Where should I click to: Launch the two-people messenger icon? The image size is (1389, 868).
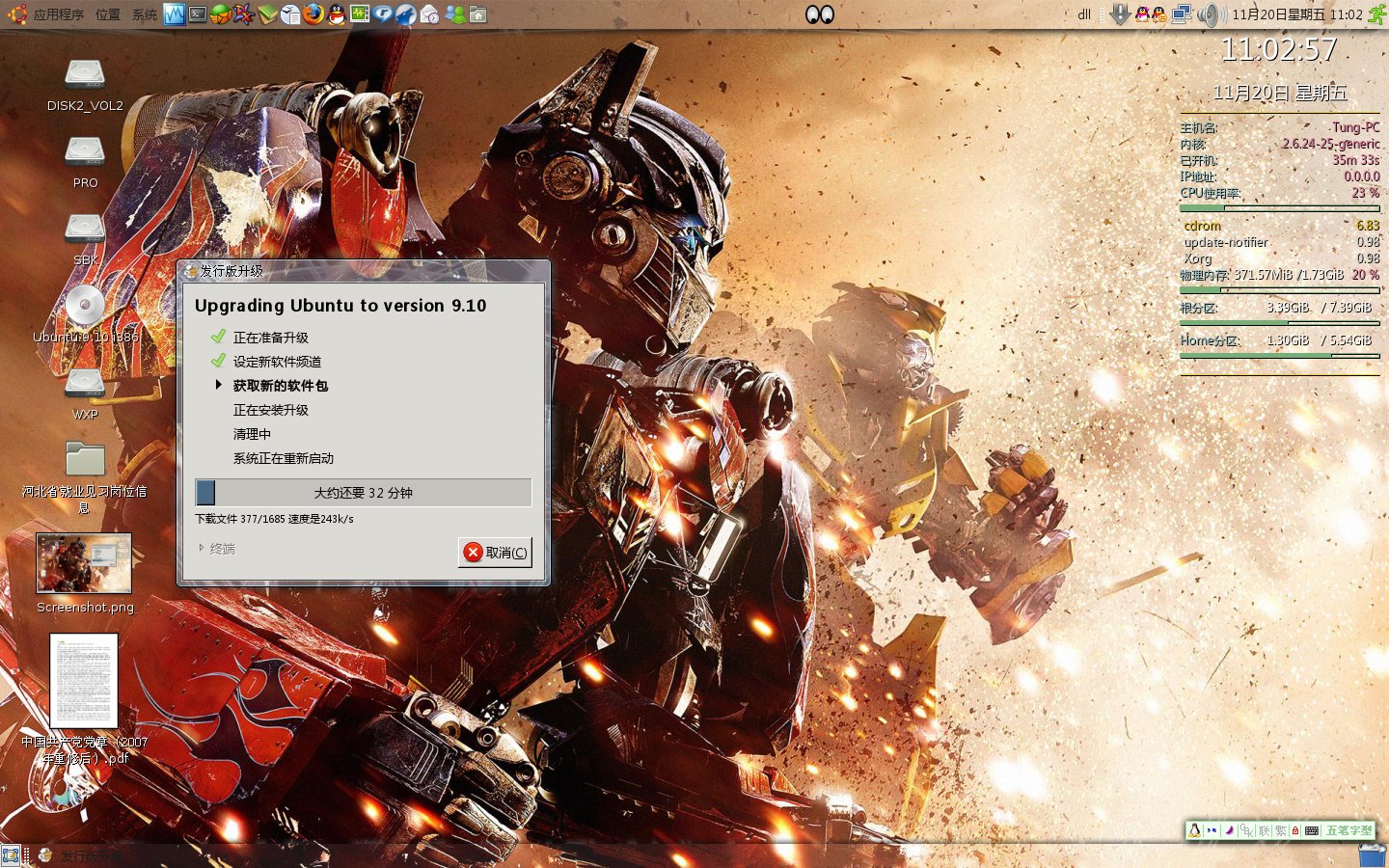click(454, 14)
